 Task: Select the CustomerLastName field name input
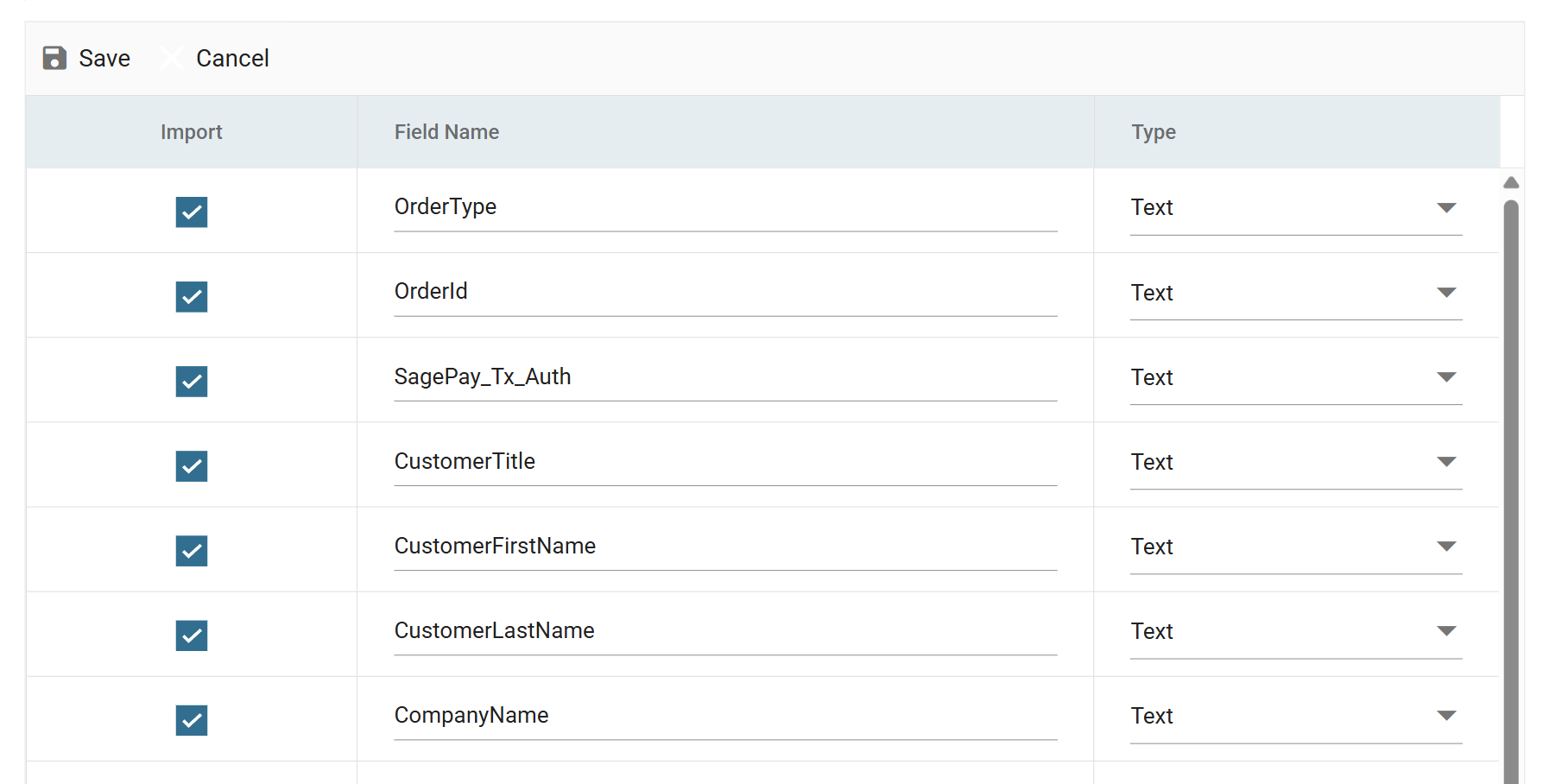click(x=725, y=630)
